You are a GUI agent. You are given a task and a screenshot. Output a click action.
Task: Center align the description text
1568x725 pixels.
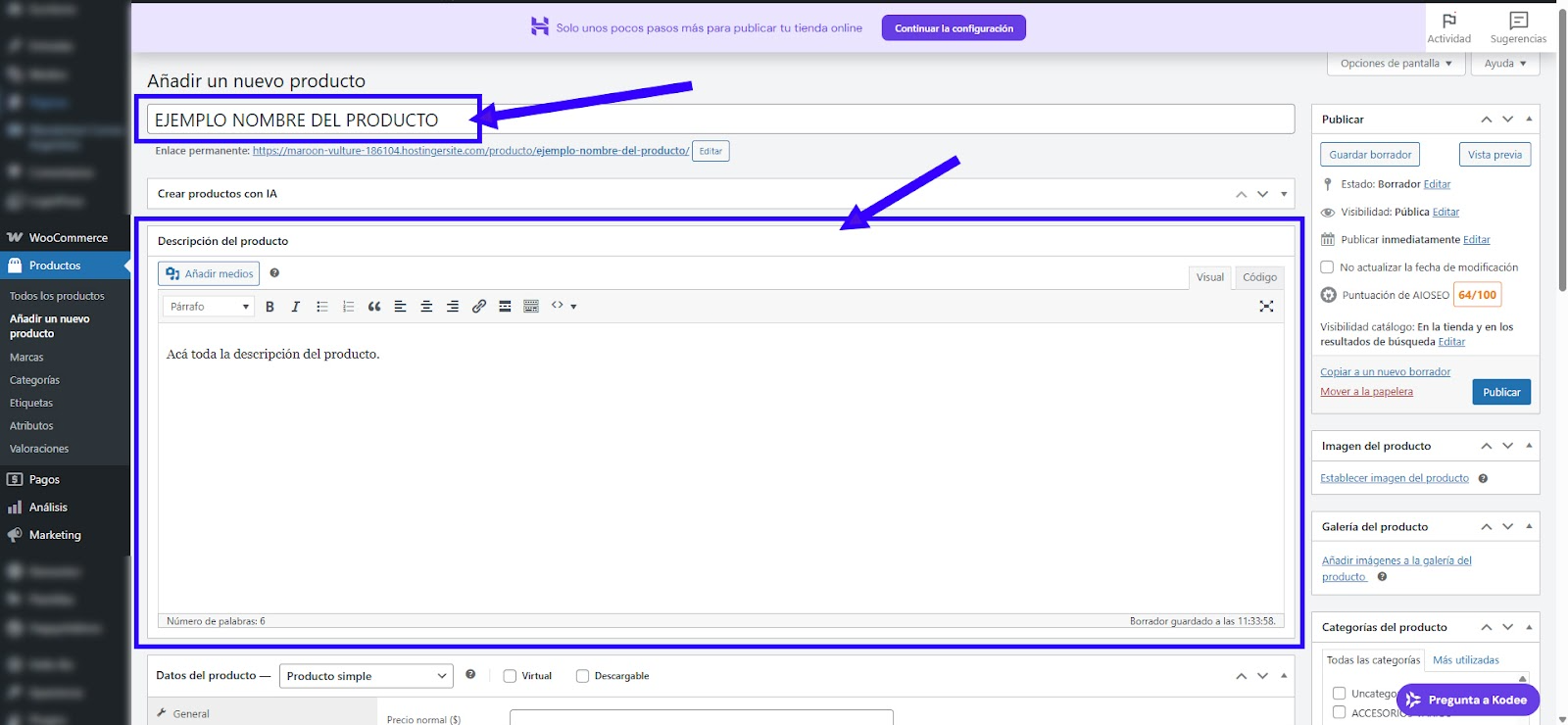pos(426,307)
